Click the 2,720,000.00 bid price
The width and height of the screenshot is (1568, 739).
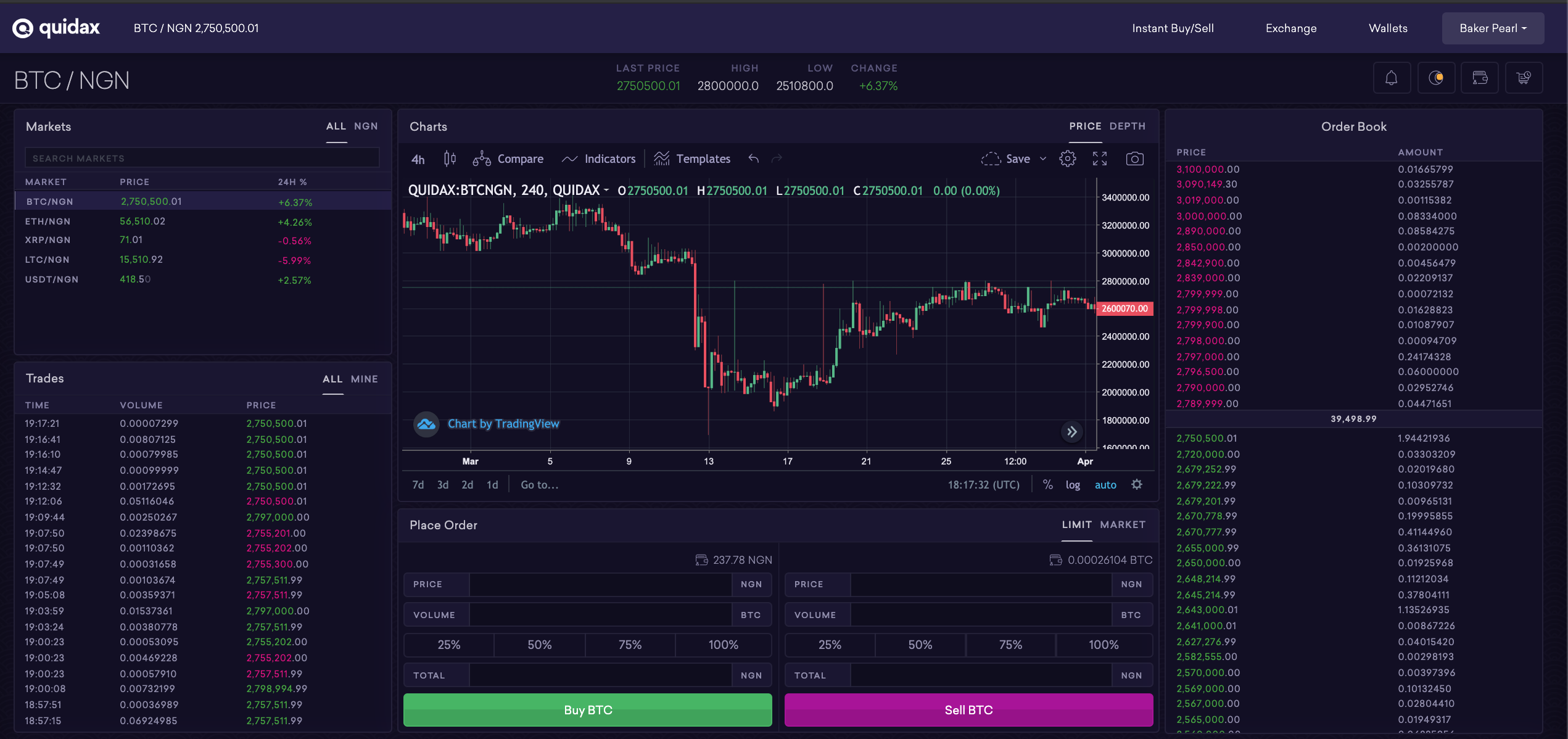pyautogui.click(x=1207, y=454)
